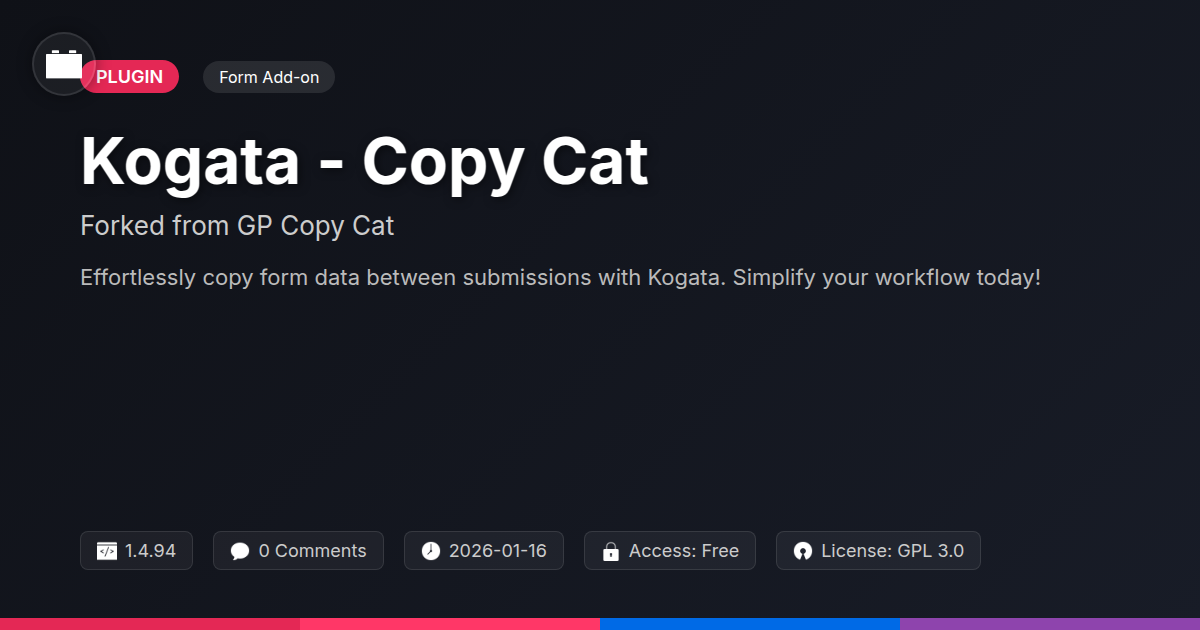Viewport: 1200px width, 630px height.
Task: Click the code version icon beside 1.4.94
Action: 107,551
